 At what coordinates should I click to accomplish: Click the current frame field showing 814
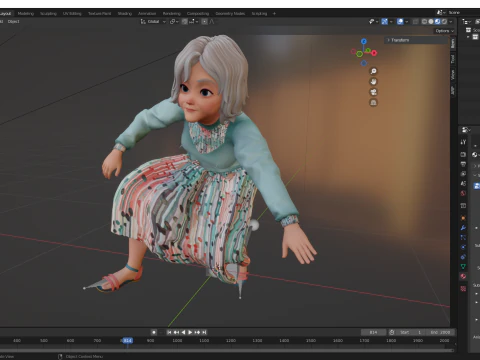point(373,332)
